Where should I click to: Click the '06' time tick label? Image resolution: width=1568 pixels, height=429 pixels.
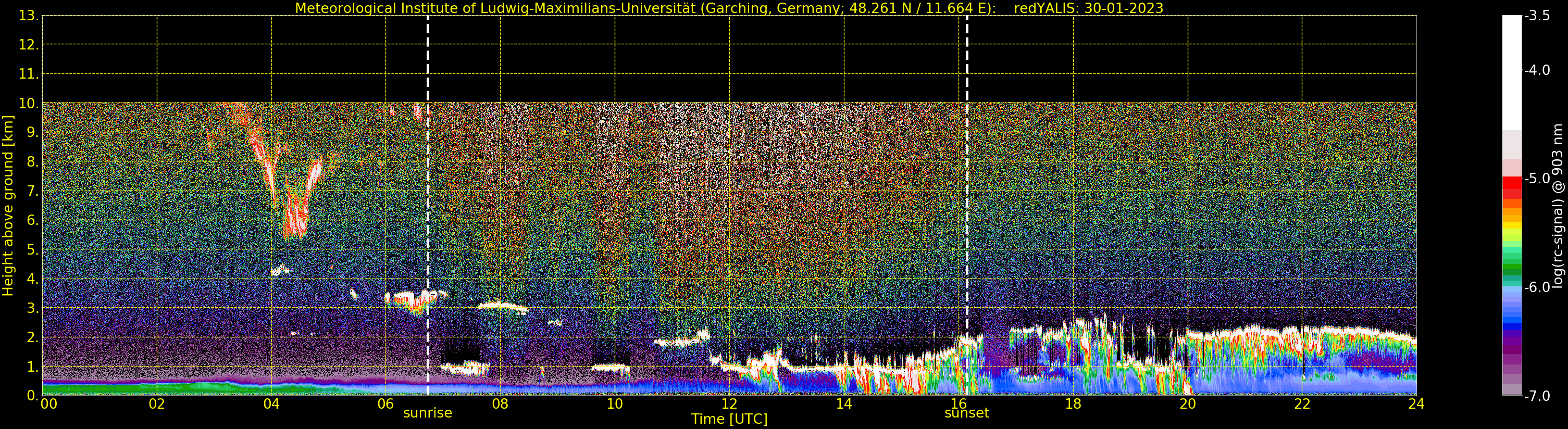386,404
